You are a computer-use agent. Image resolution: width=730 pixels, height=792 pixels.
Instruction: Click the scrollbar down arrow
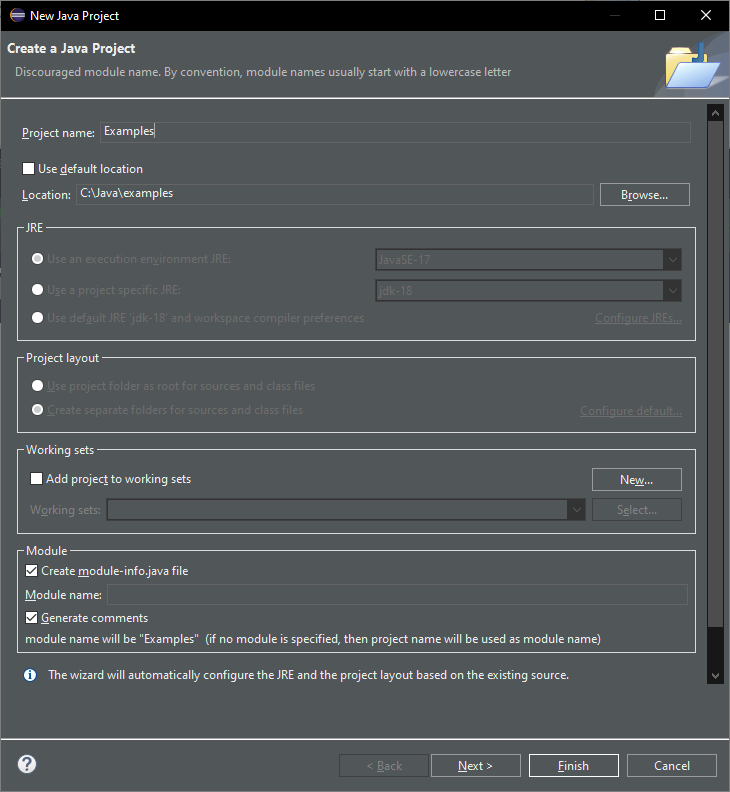point(714,676)
